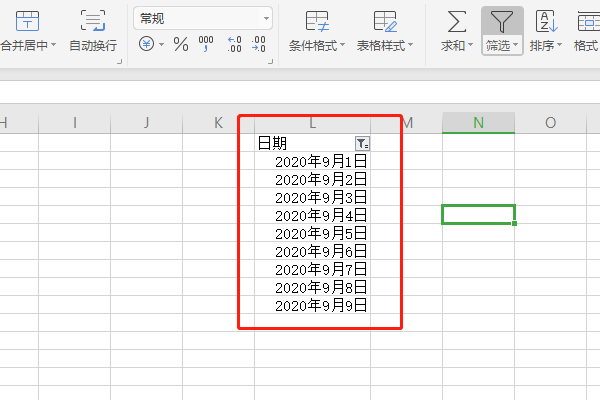Select column O header
The image size is (600, 400).
tap(550, 123)
